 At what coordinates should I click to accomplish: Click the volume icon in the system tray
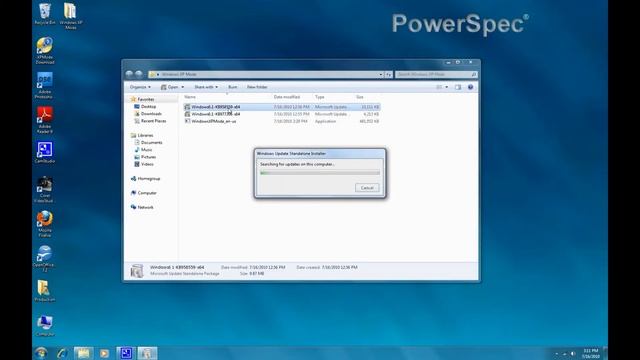[x=573, y=353]
